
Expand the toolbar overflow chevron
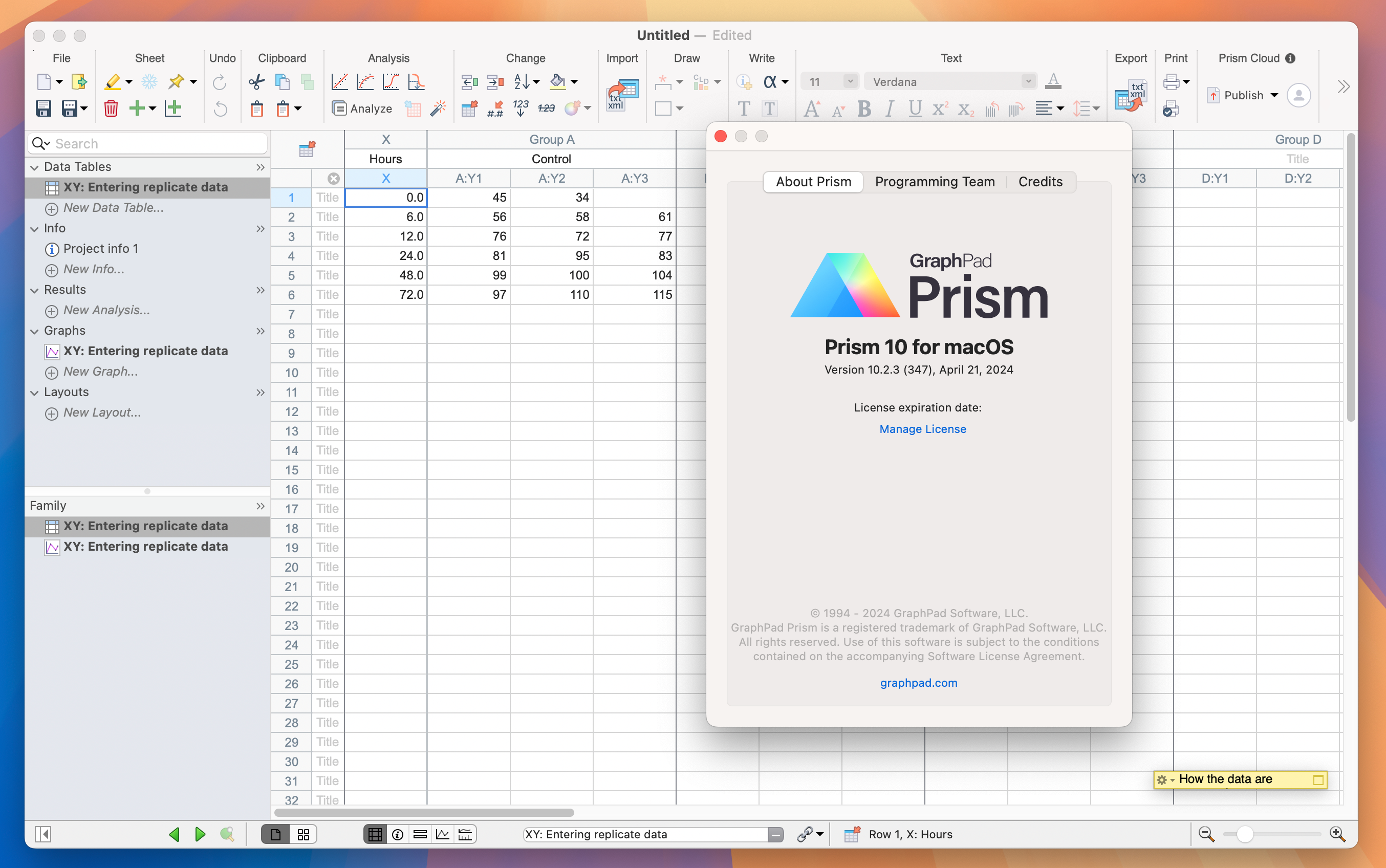pos(1344,86)
